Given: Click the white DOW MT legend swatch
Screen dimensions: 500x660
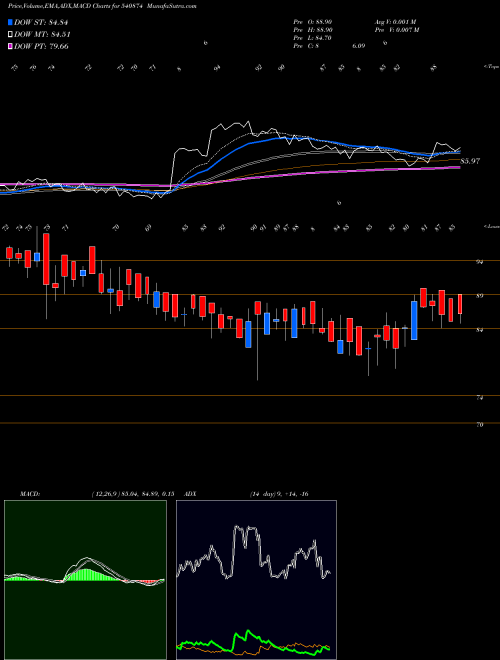Looking at the screenshot, I should point(11,35).
